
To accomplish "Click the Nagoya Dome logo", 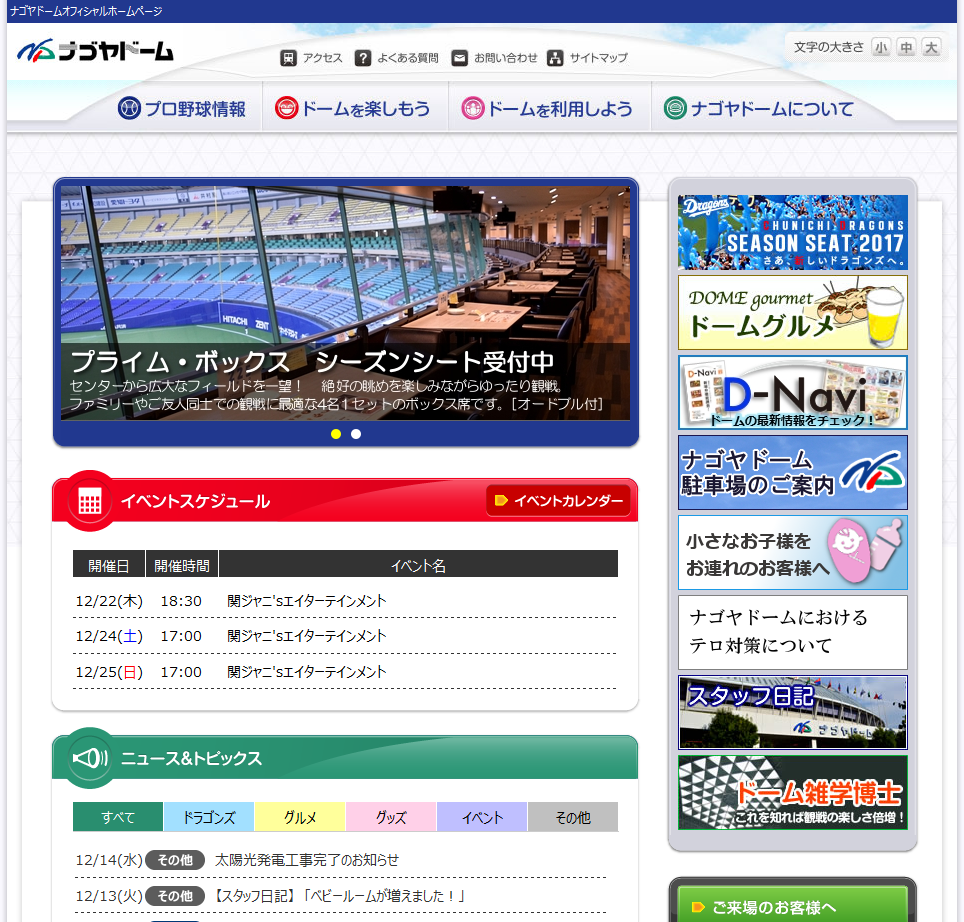I will [95, 51].
